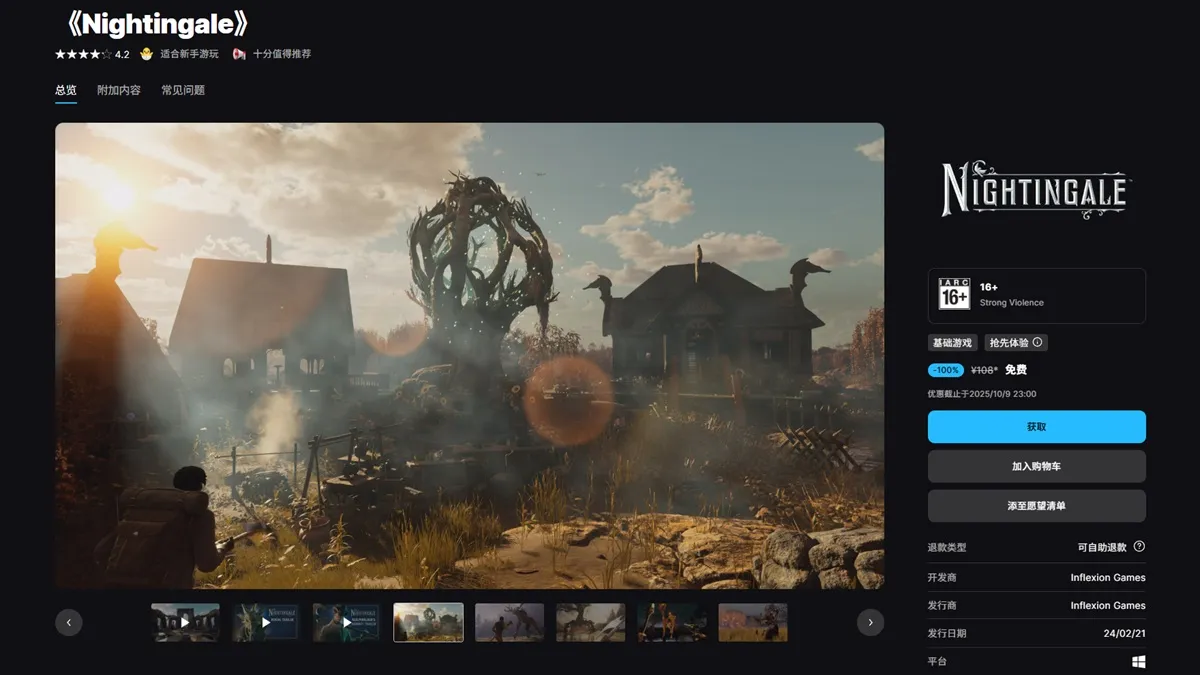Click the 发行日期 label

point(947,634)
